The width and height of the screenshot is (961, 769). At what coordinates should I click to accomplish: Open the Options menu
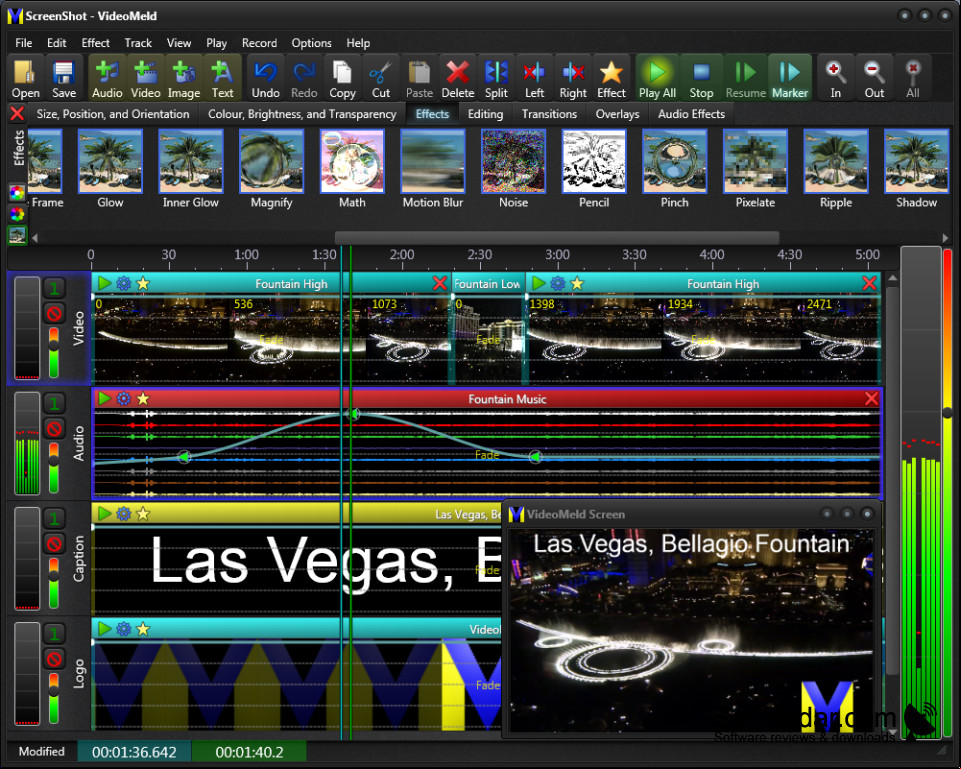coord(311,43)
